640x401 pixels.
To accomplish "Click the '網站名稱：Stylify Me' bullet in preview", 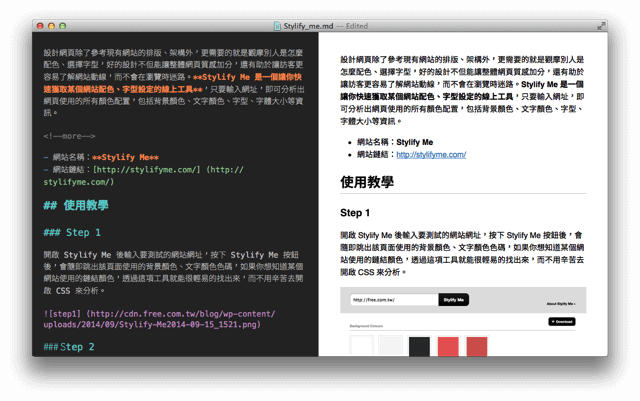I will (395, 143).
